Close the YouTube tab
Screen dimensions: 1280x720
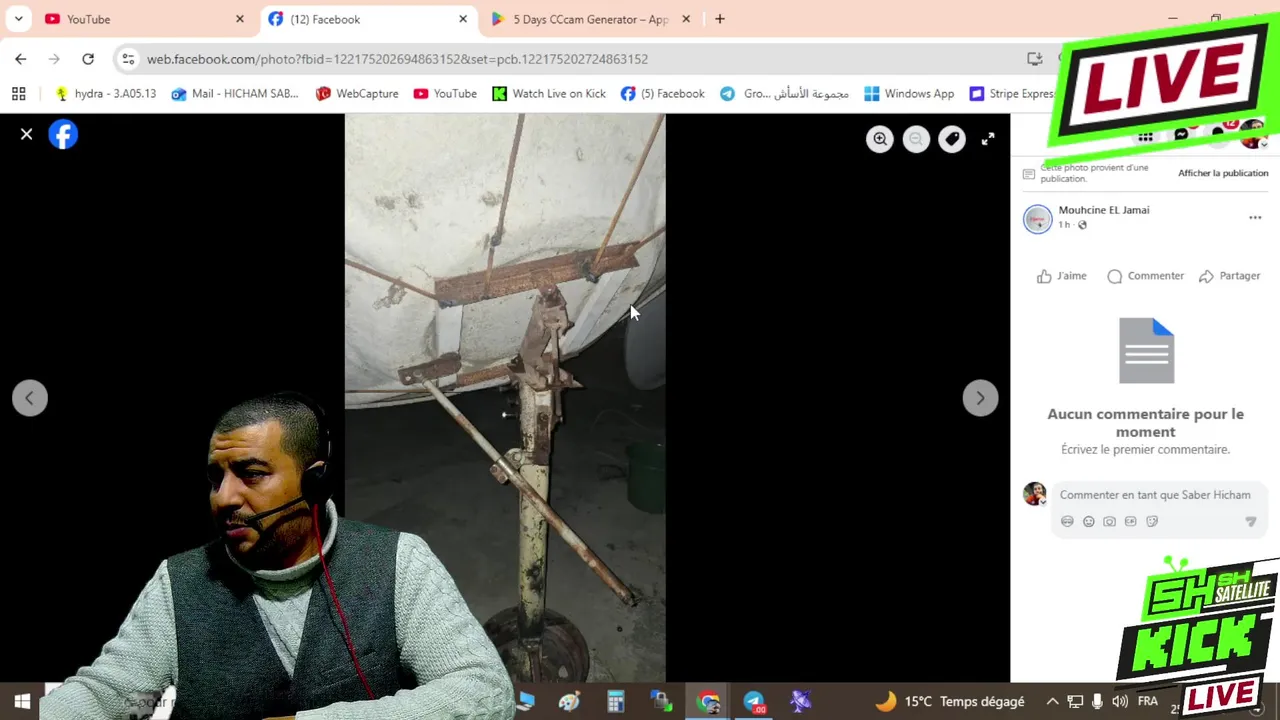[x=240, y=19]
